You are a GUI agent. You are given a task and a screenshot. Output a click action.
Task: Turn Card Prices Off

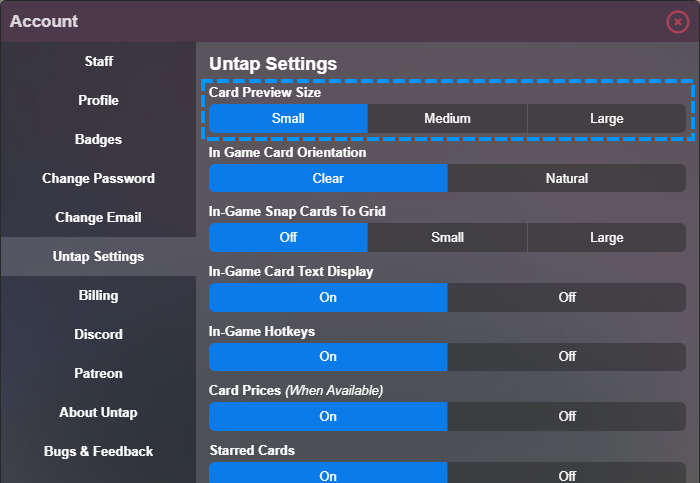pyautogui.click(x=567, y=416)
